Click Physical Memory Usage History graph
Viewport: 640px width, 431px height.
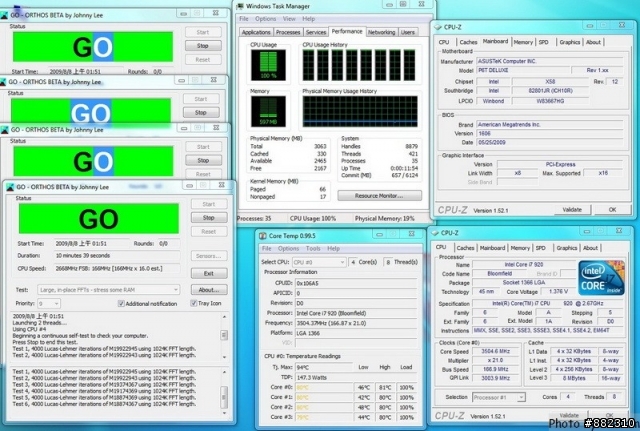pos(360,111)
